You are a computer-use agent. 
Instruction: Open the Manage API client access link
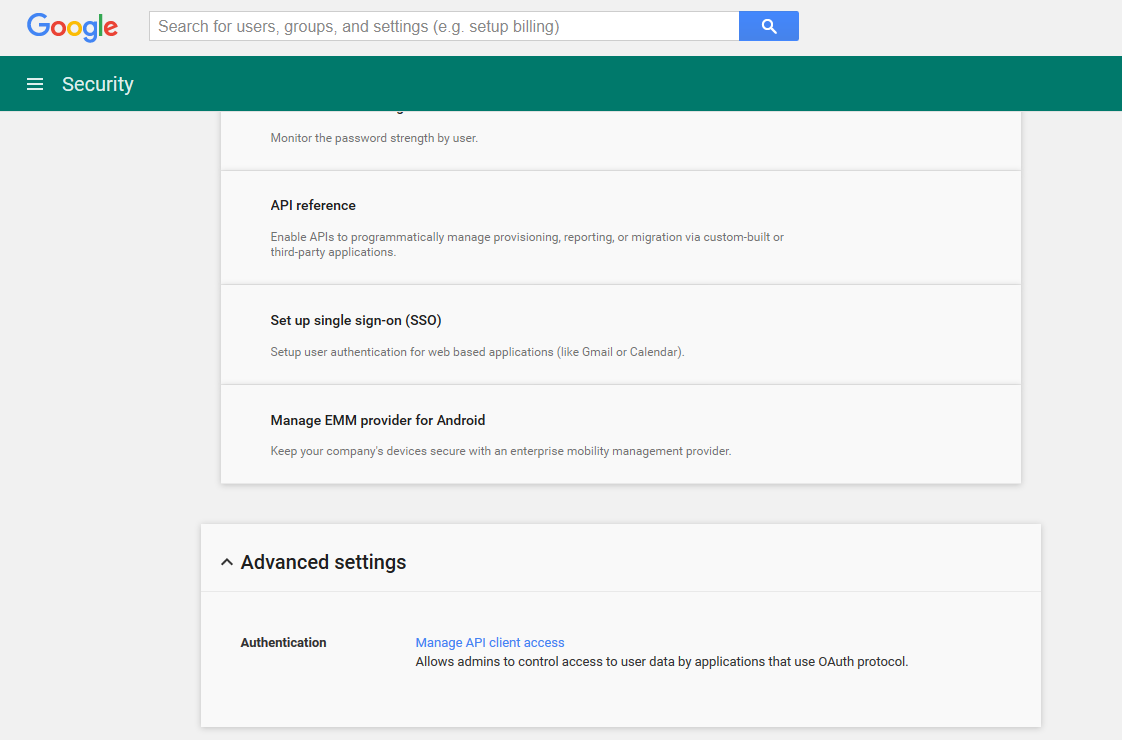(x=490, y=643)
